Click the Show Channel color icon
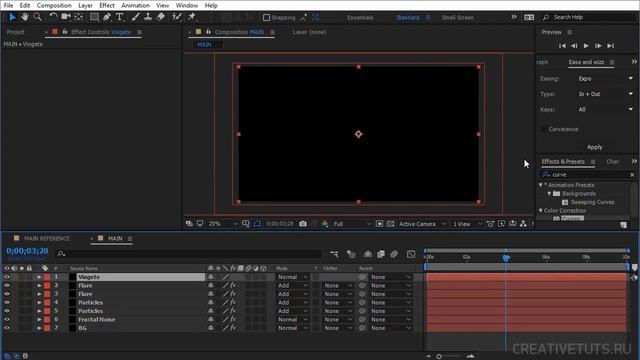 coord(325,224)
